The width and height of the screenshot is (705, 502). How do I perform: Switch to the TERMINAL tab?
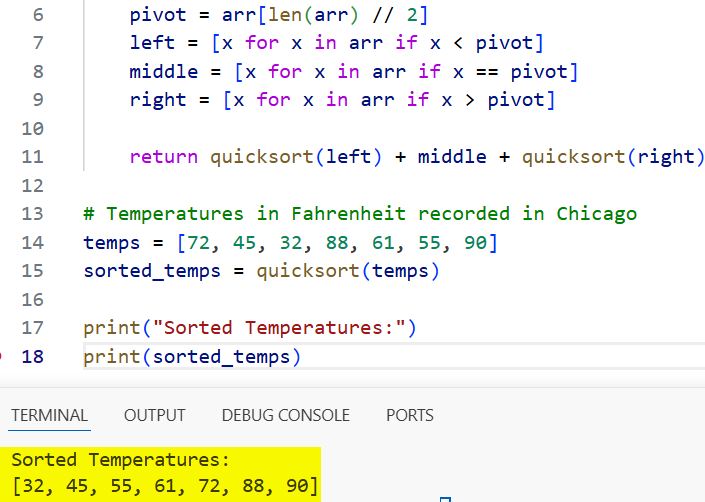point(49,415)
